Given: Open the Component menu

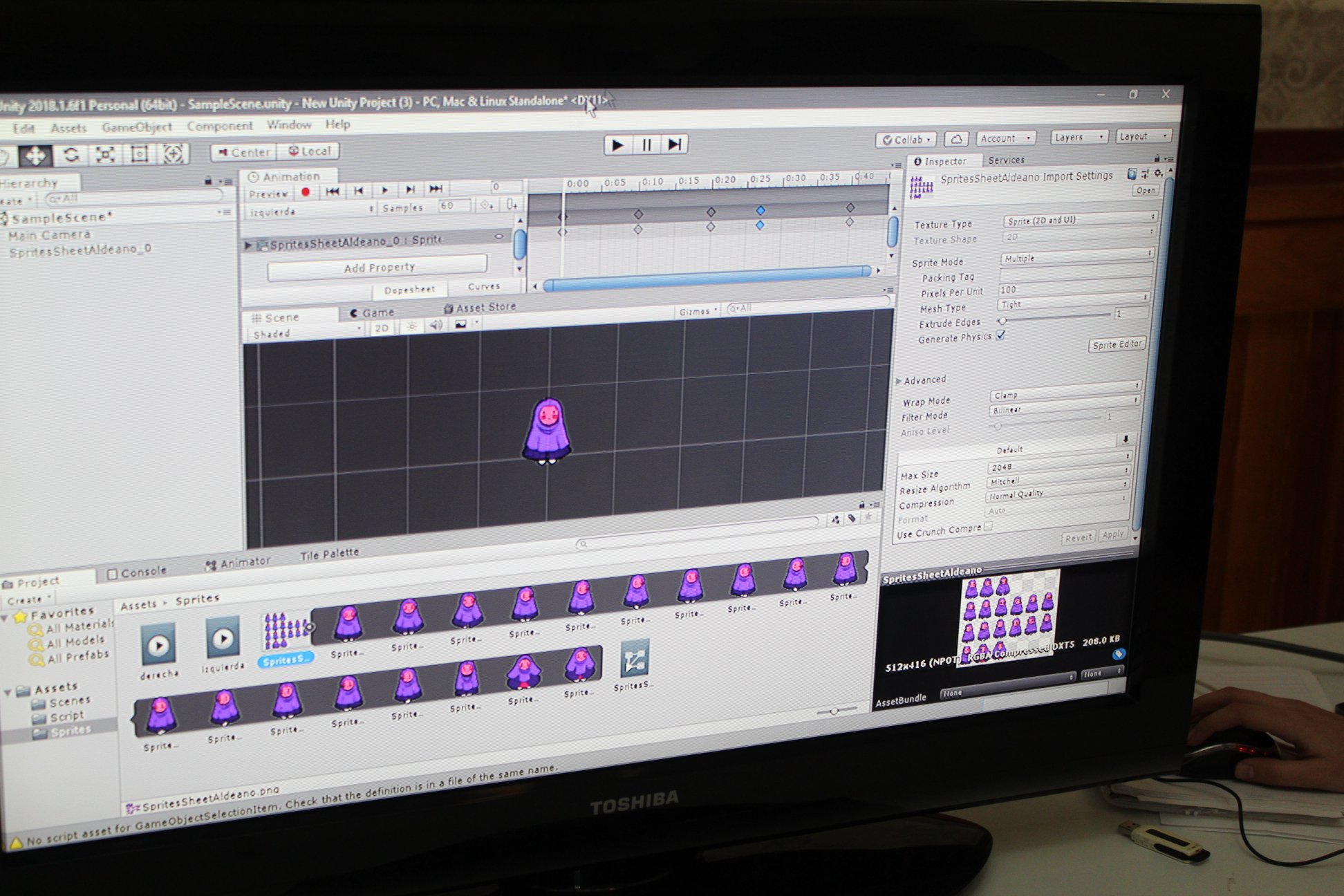Looking at the screenshot, I should (x=219, y=126).
